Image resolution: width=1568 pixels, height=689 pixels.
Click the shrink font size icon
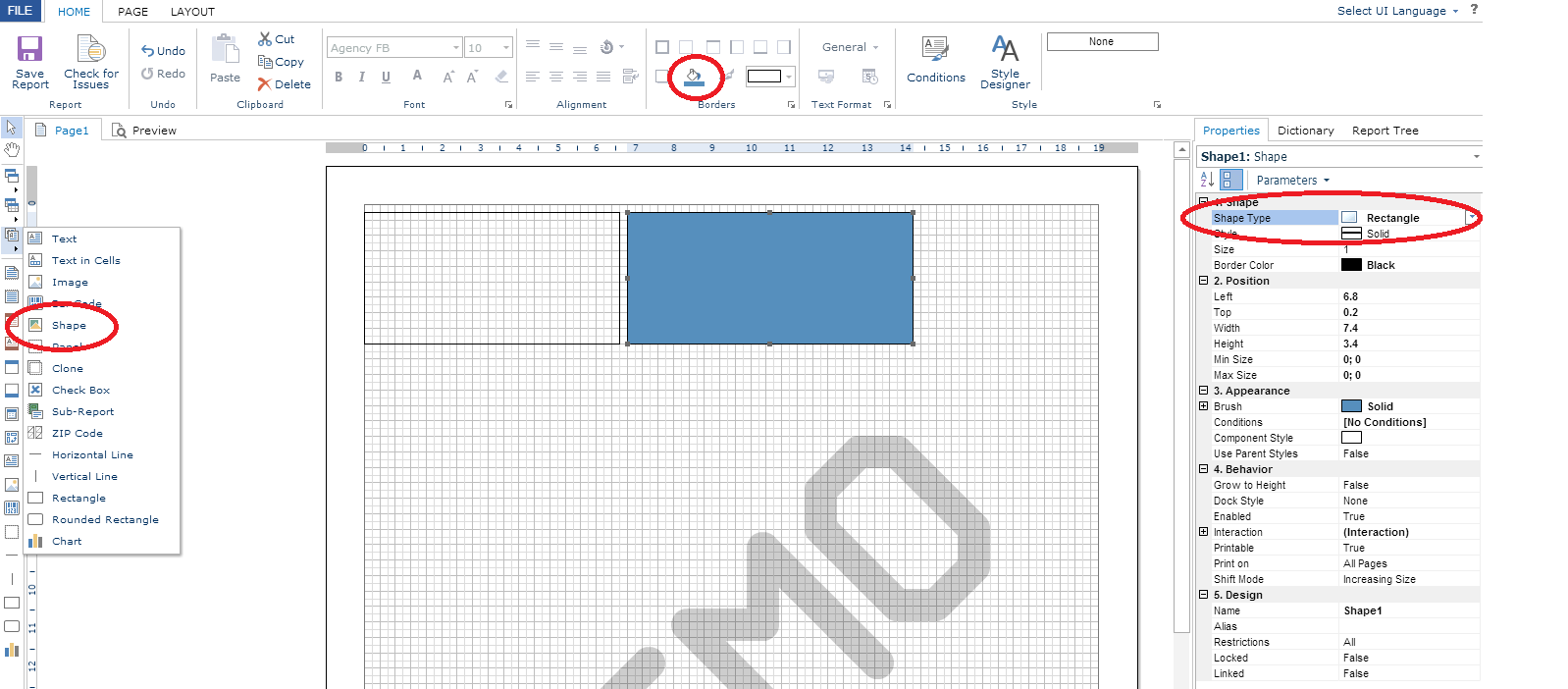pyautogui.click(x=472, y=76)
